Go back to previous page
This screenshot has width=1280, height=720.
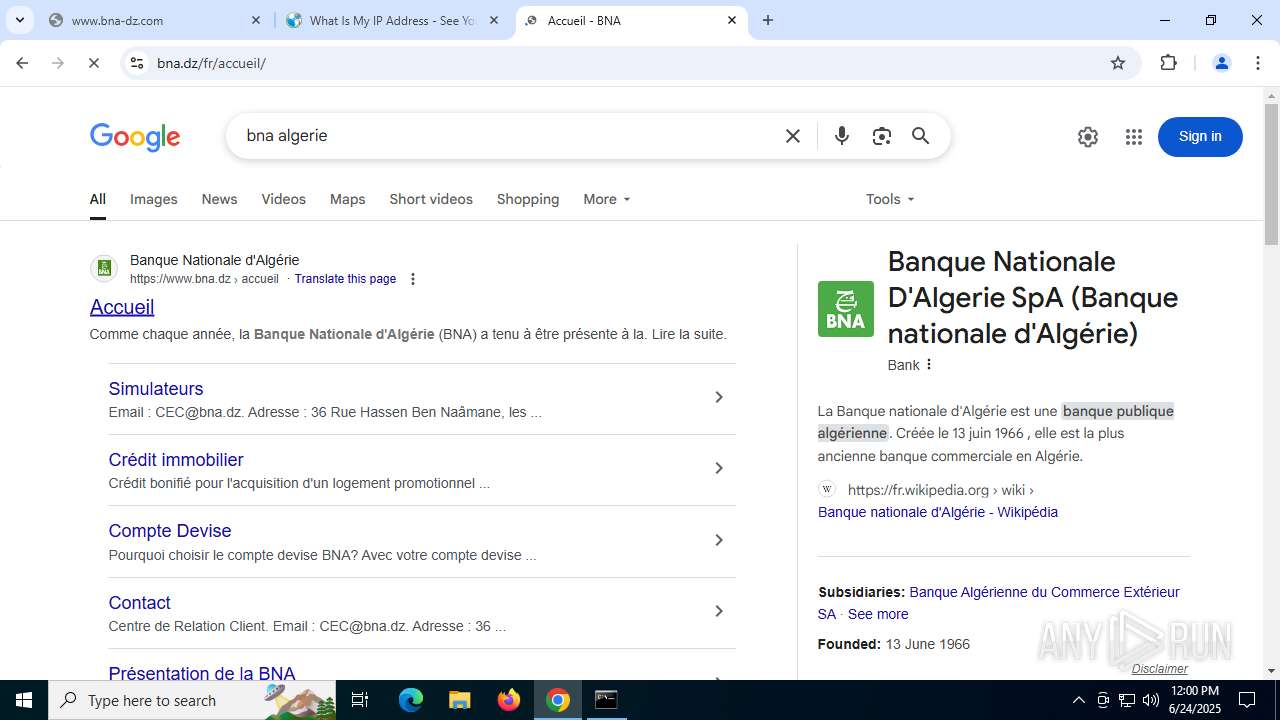(22, 63)
